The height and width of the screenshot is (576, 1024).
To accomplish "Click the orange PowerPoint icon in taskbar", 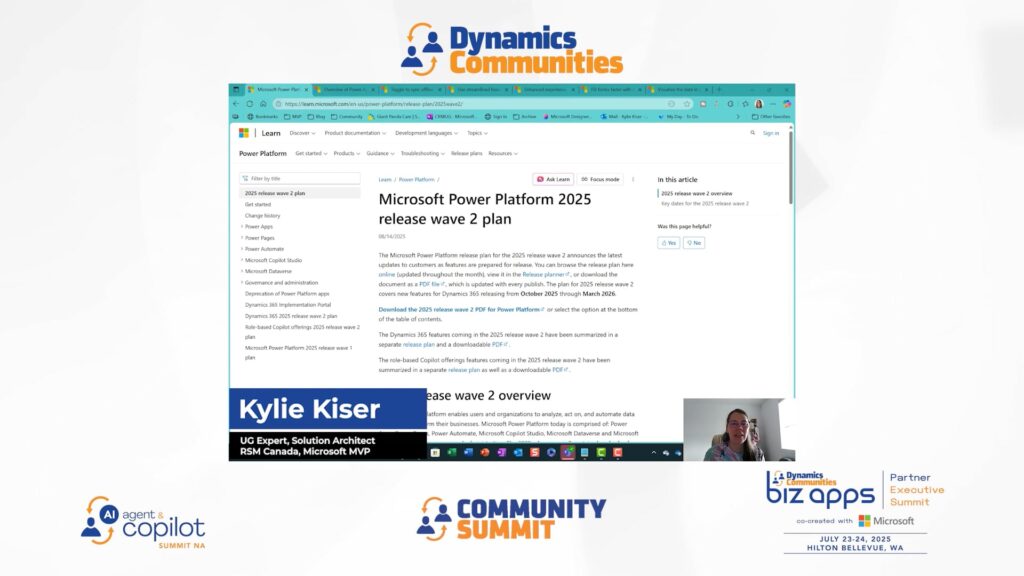I will coord(485,453).
